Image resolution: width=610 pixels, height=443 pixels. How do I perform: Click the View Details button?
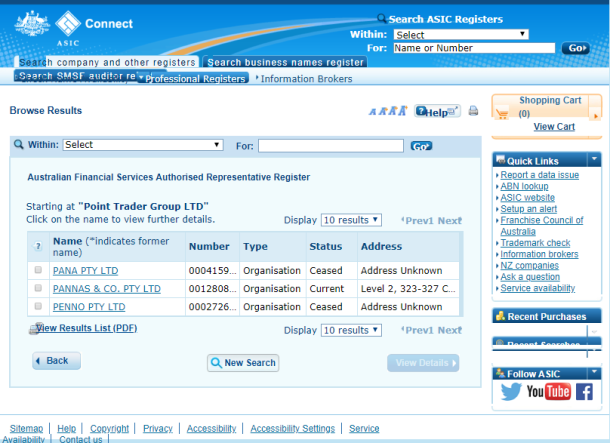(x=423, y=363)
